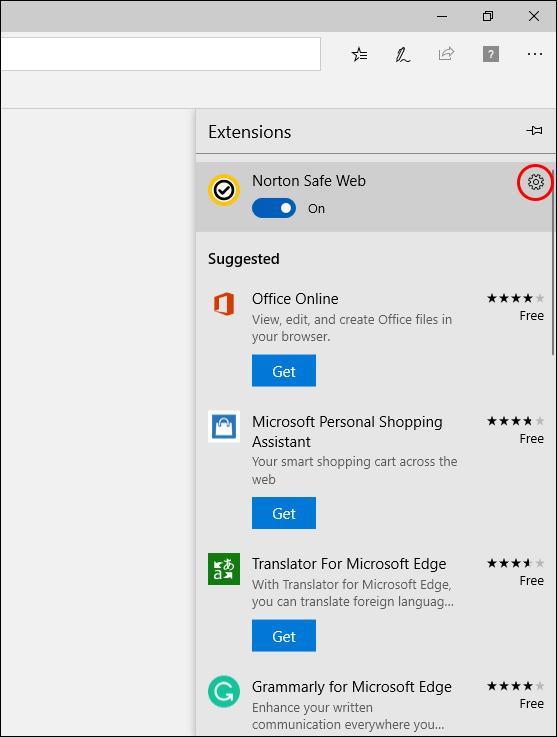Select the Make a Web Note pen icon
This screenshot has width=557, height=737.
[x=402, y=55]
